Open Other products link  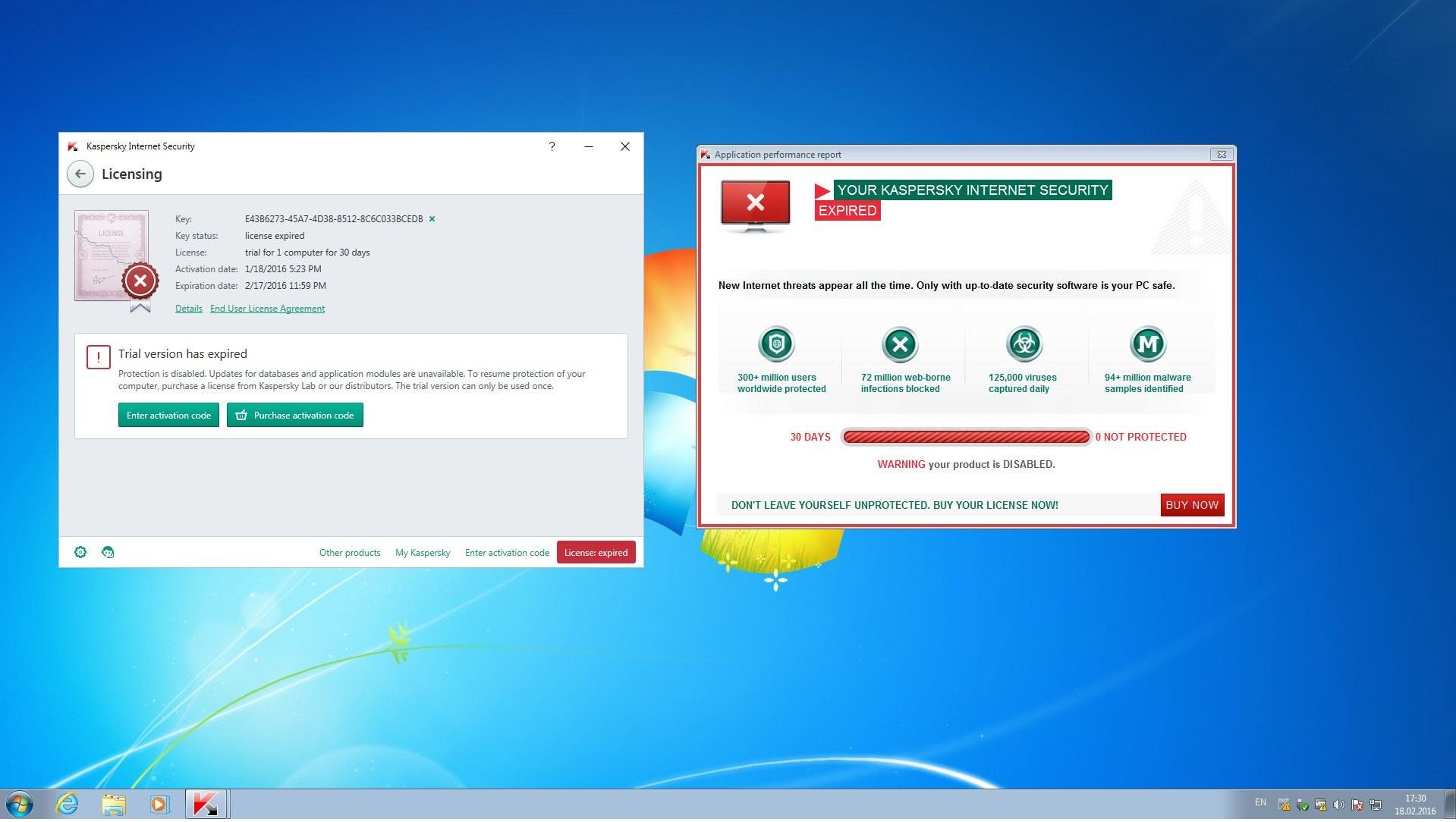pyautogui.click(x=350, y=553)
